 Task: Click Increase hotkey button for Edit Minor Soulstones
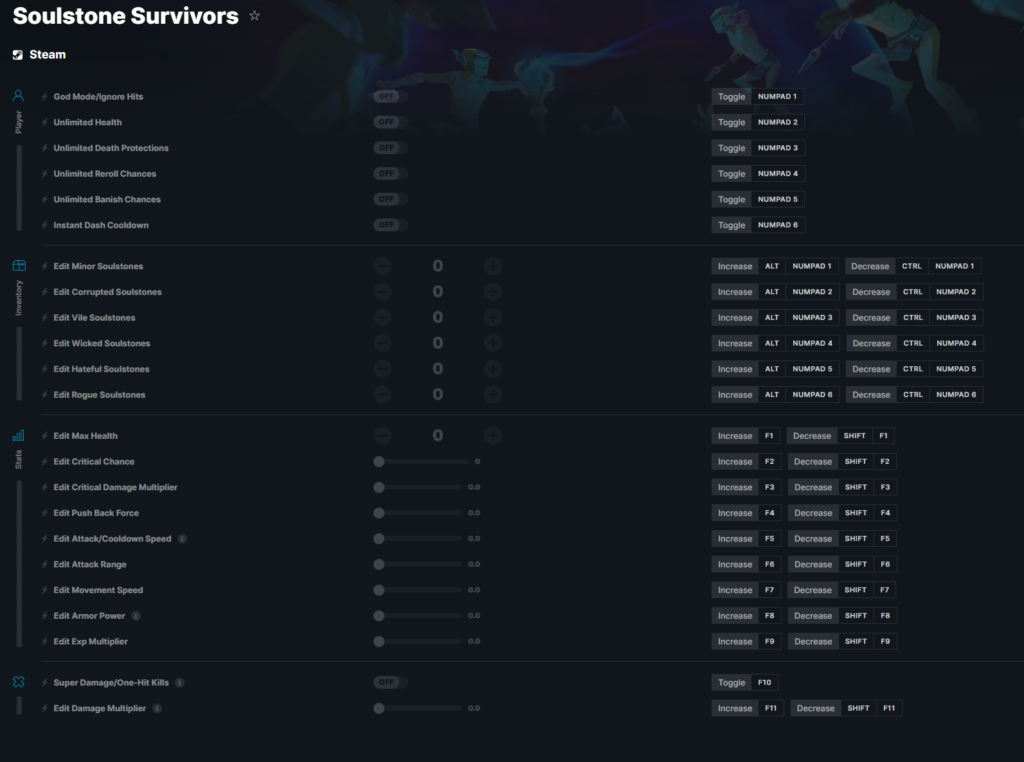click(735, 266)
